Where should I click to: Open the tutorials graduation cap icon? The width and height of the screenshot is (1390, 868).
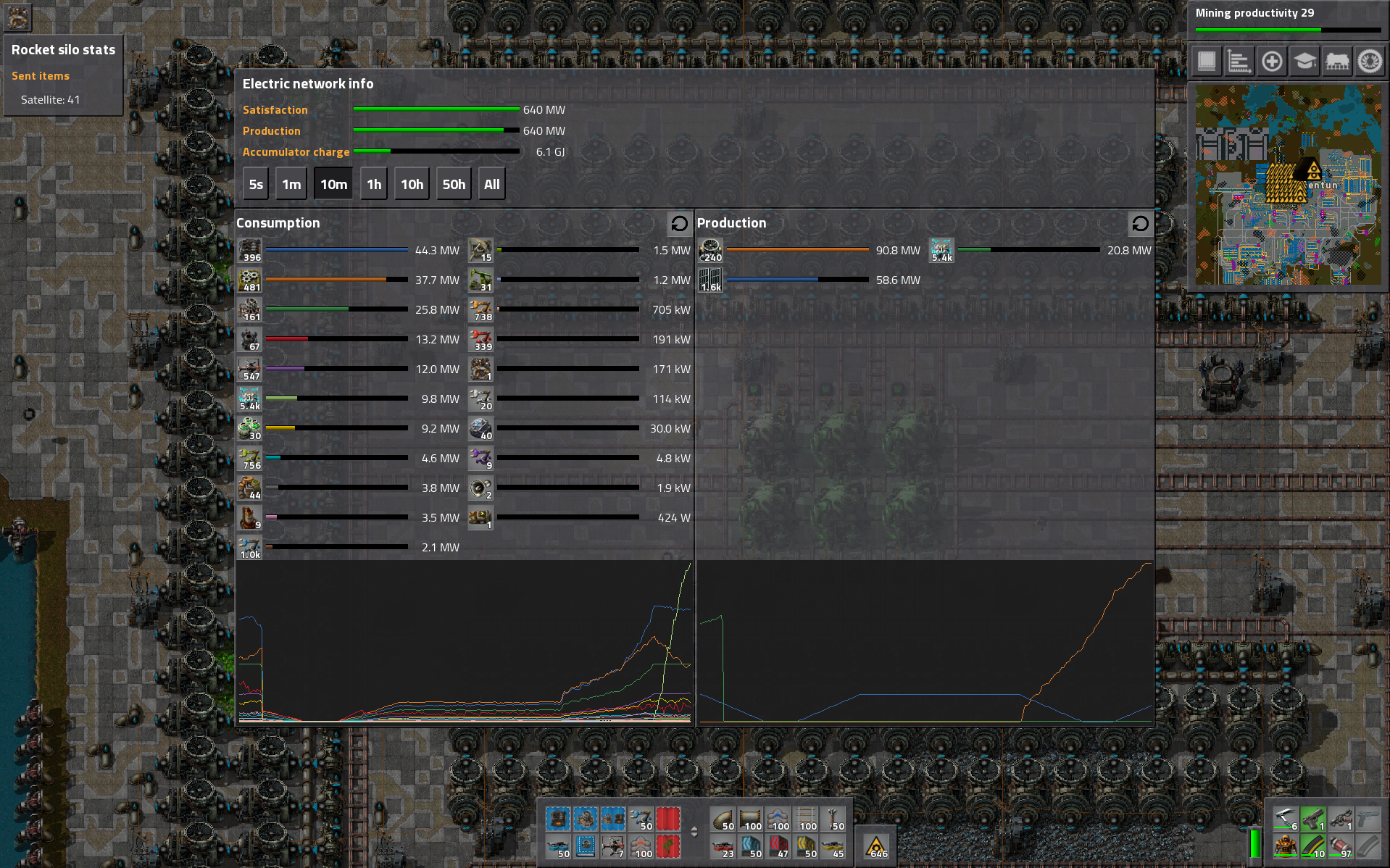click(1304, 62)
